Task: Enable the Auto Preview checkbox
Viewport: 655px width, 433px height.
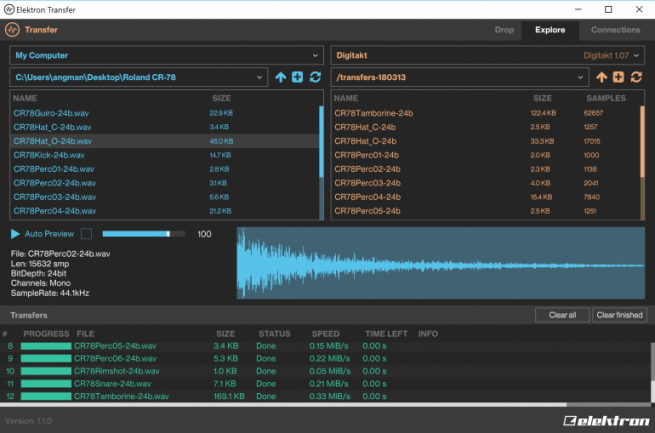Action: tap(86, 234)
